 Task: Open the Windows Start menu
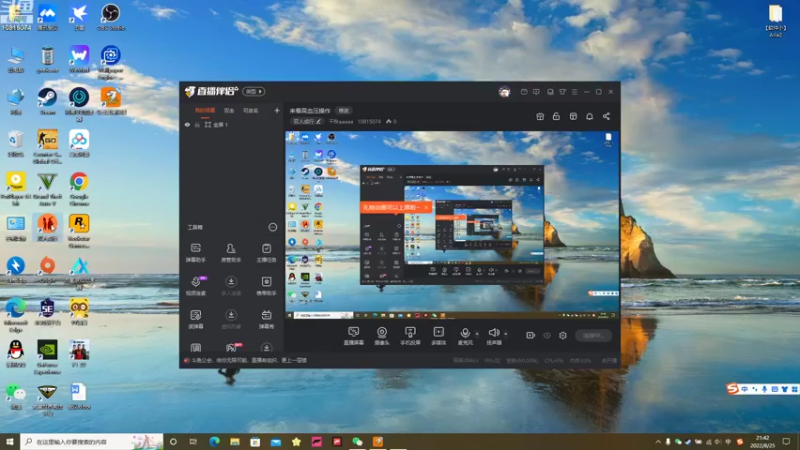click(10, 441)
